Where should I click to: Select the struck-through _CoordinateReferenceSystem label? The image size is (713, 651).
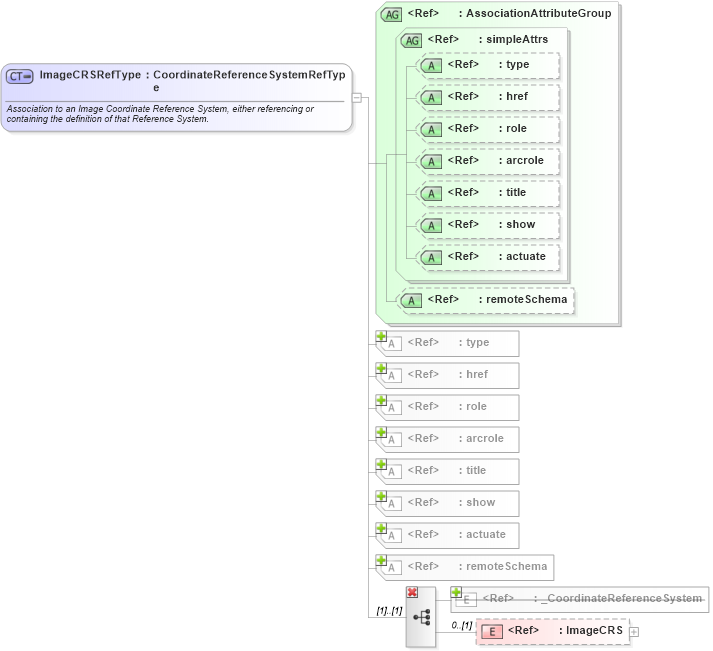click(x=621, y=598)
